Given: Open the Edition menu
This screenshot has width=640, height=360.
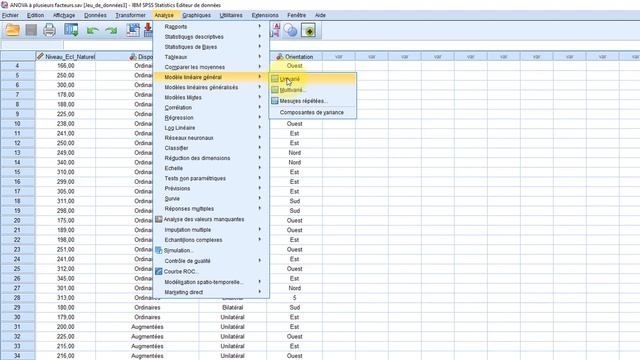Looking at the screenshot, I should [36, 15].
